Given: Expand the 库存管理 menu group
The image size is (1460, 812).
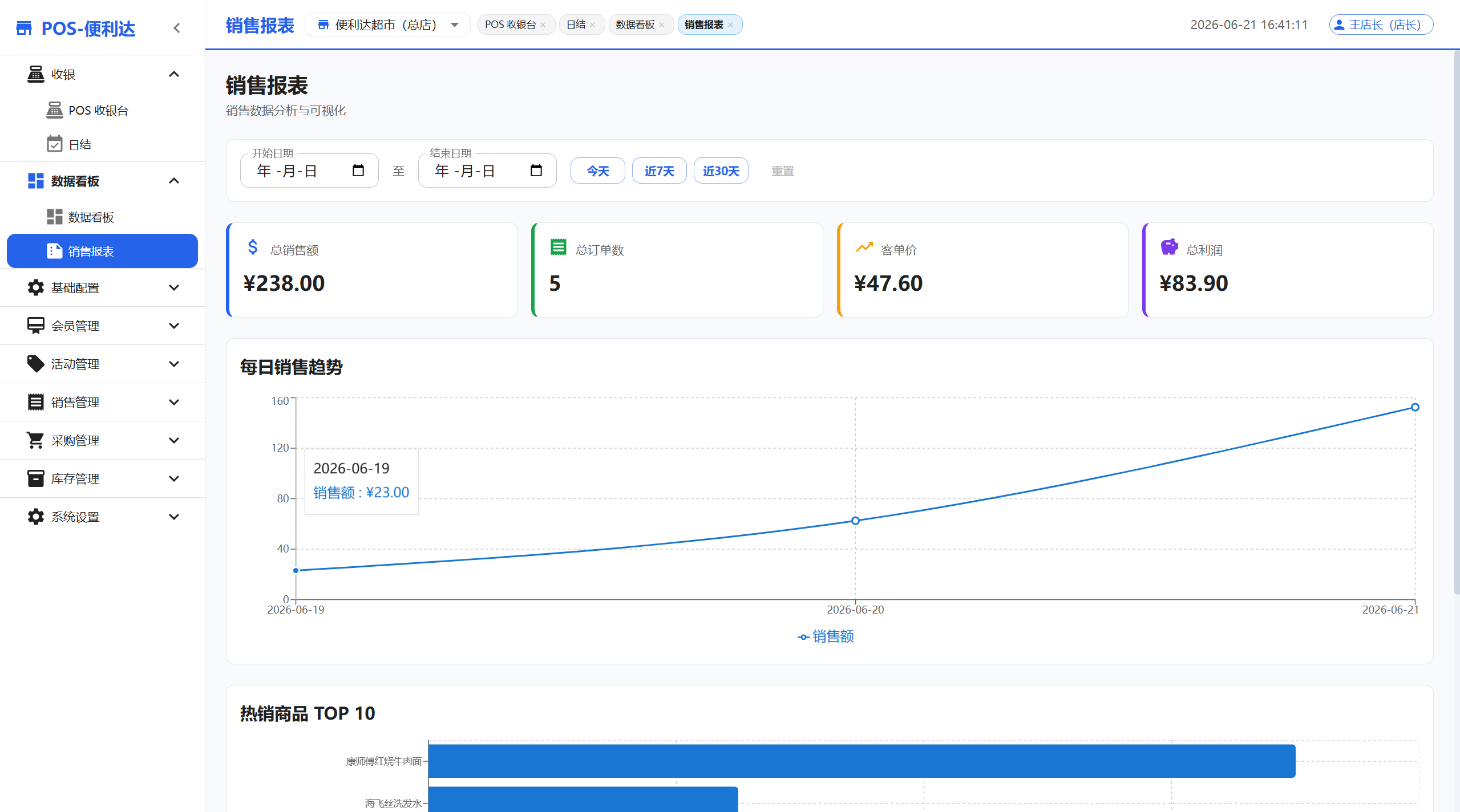Looking at the screenshot, I should tap(174, 478).
